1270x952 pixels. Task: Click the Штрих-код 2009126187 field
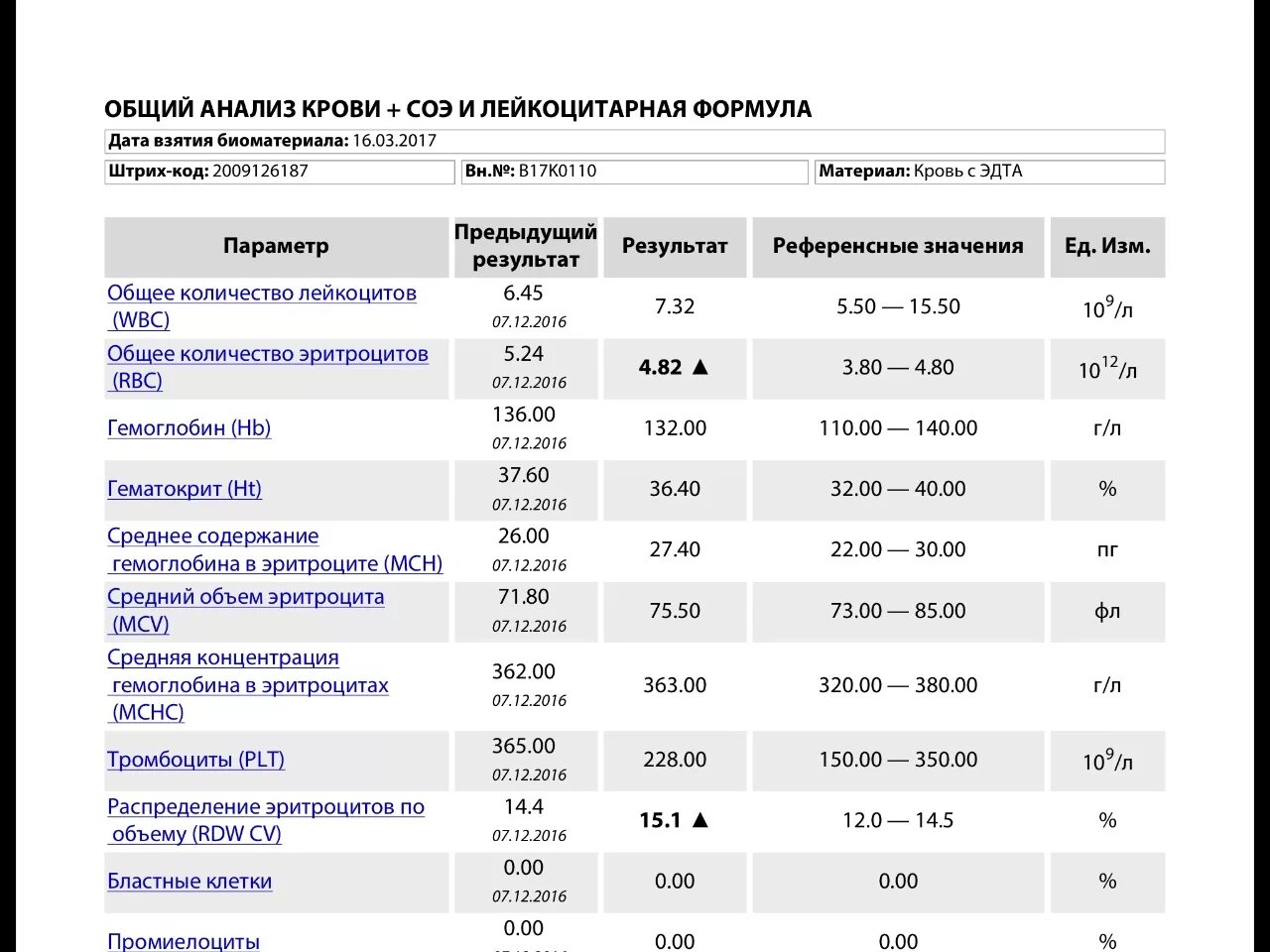[x=280, y=172]
